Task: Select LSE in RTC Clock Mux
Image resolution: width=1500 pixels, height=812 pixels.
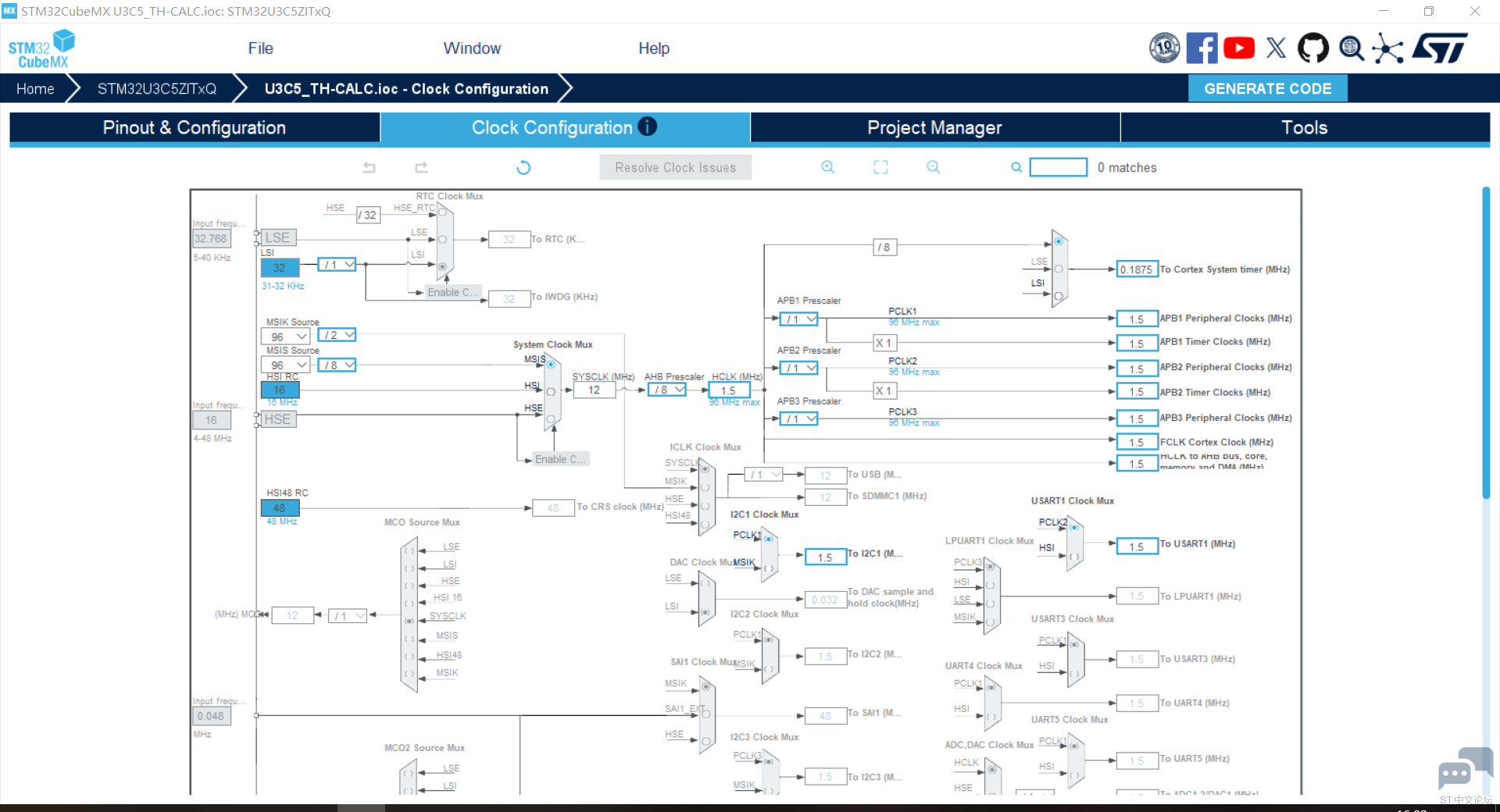Action: click(442, 239)
